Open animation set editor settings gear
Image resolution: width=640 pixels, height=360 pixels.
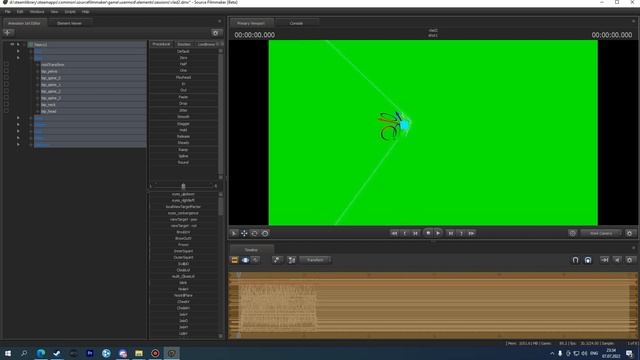coord(216,33)
